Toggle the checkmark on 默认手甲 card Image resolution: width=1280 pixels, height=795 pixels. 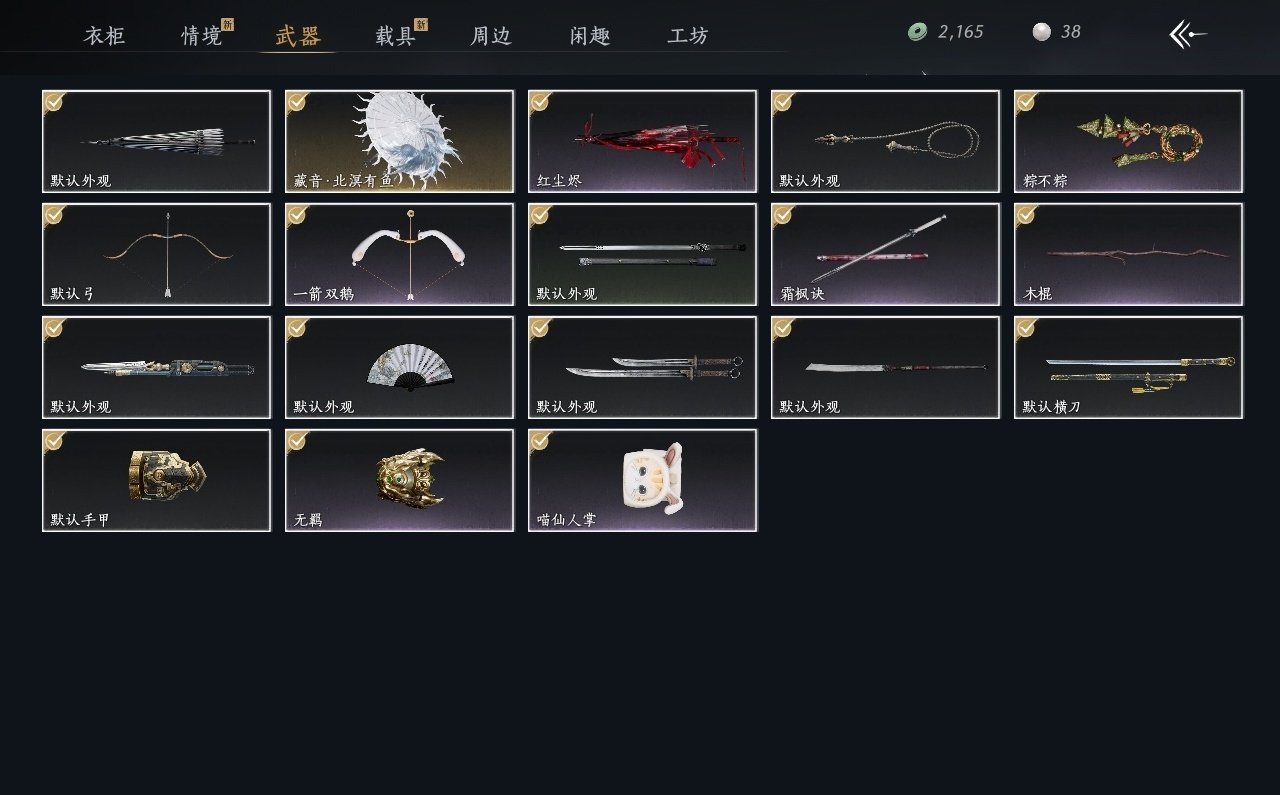[x=54, y=441]
